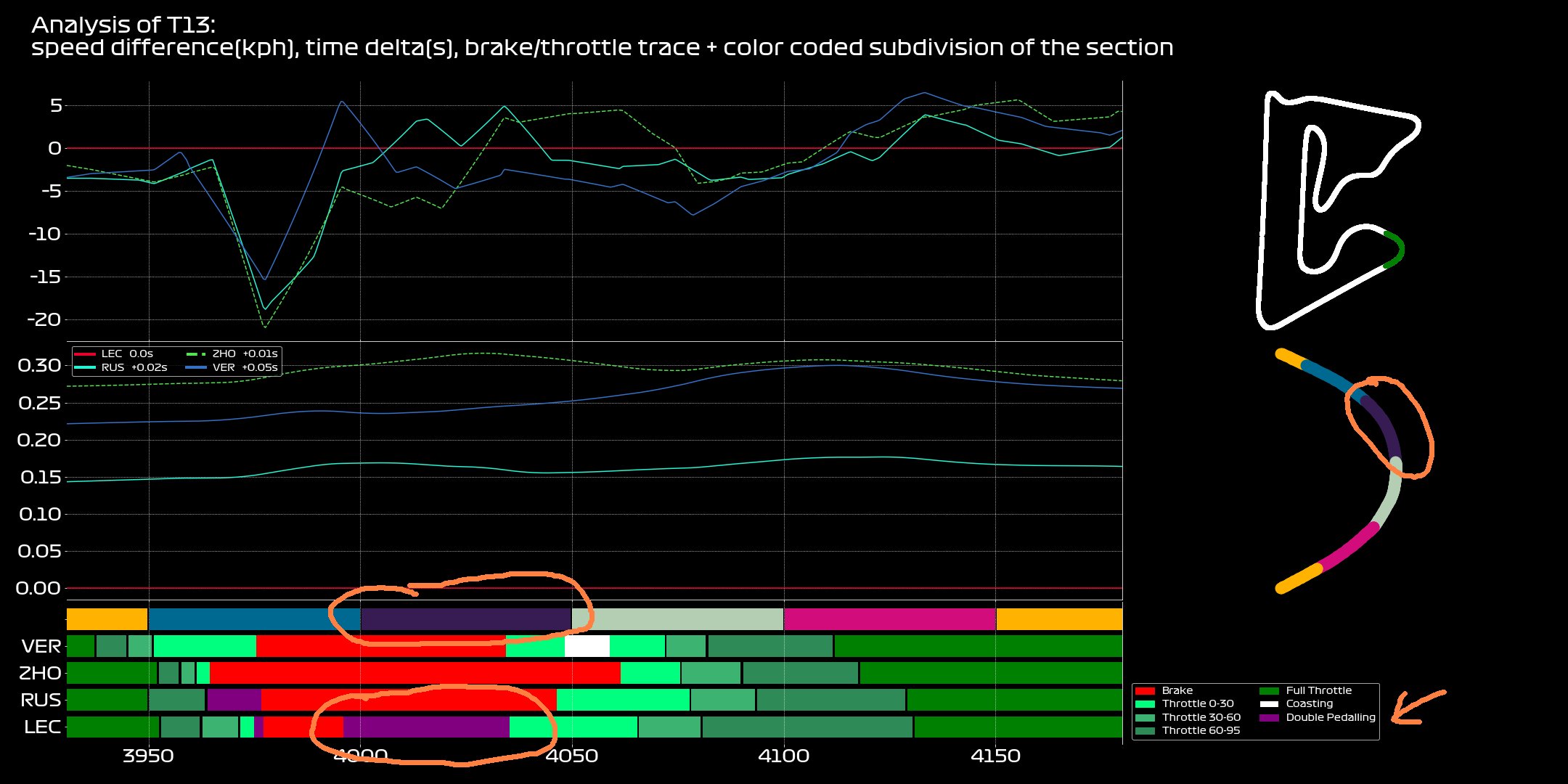
Task: Select the "RUS +0.02s" legend label
Action: (134, 367)
